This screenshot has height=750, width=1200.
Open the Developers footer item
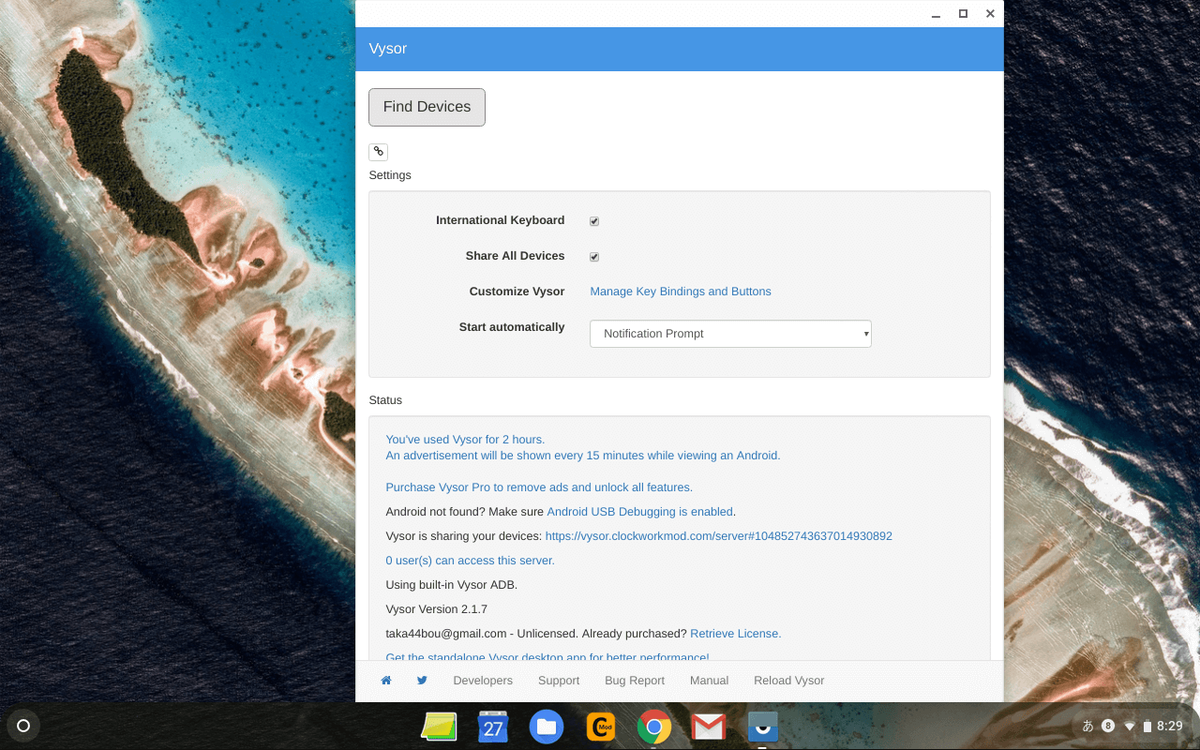[x=483, y=680]
